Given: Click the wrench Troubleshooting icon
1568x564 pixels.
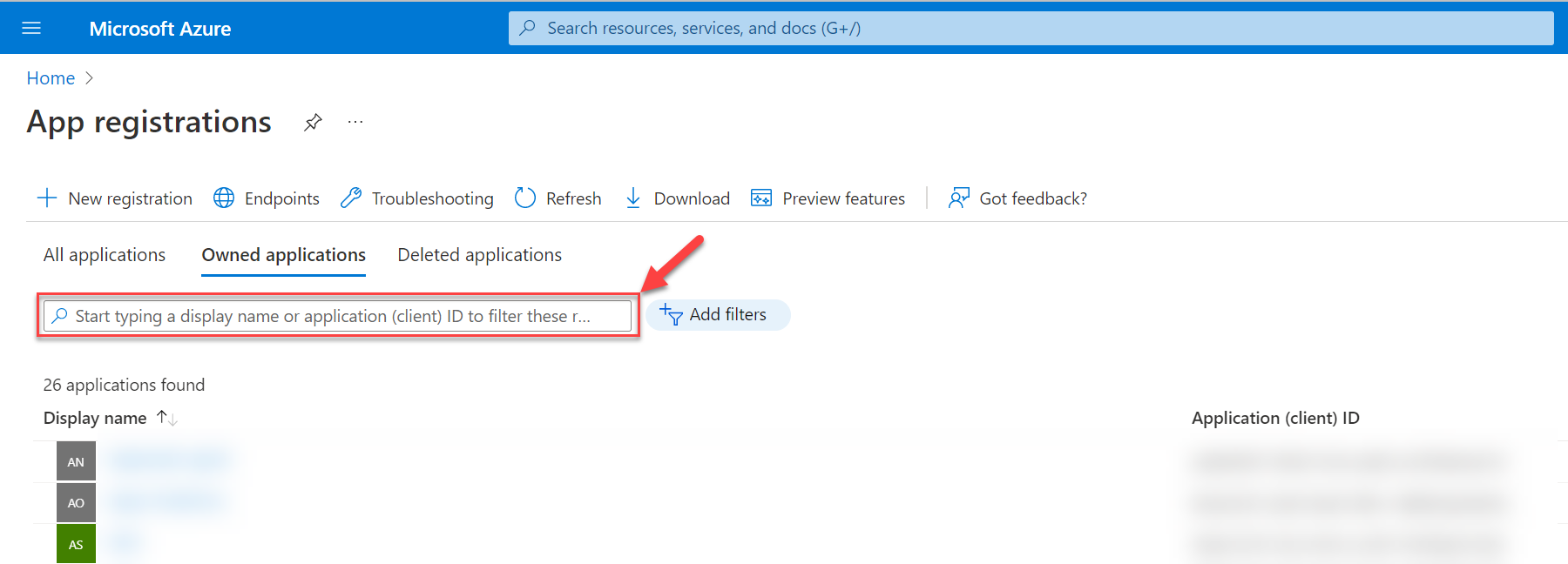Looking at the screenshot, I should (x=351, y=198).
